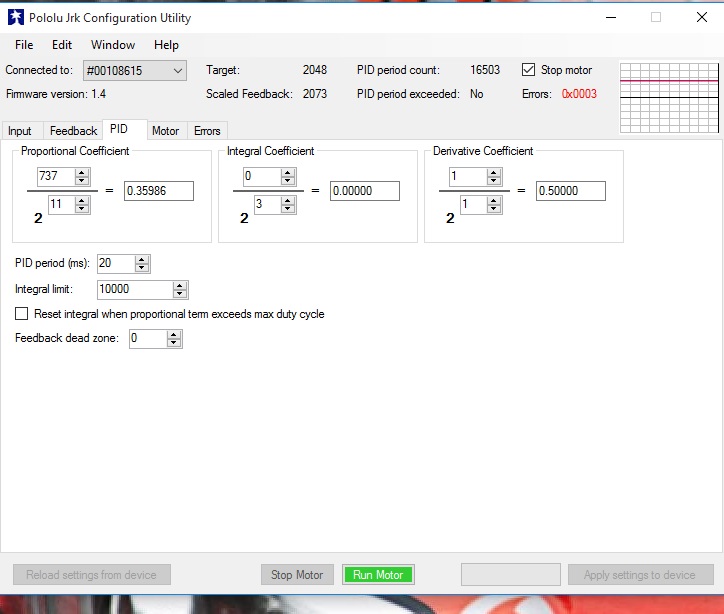Click the Stop Motor button

297,575
